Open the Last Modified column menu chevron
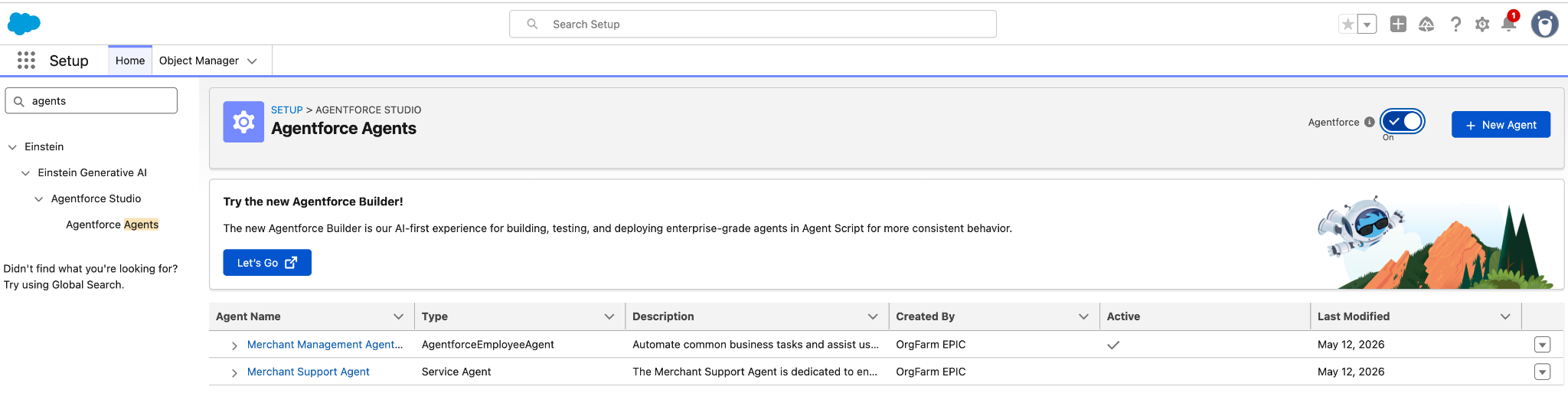The width and height of the screenshot is (1568, 403). (x=1505, y=316)
